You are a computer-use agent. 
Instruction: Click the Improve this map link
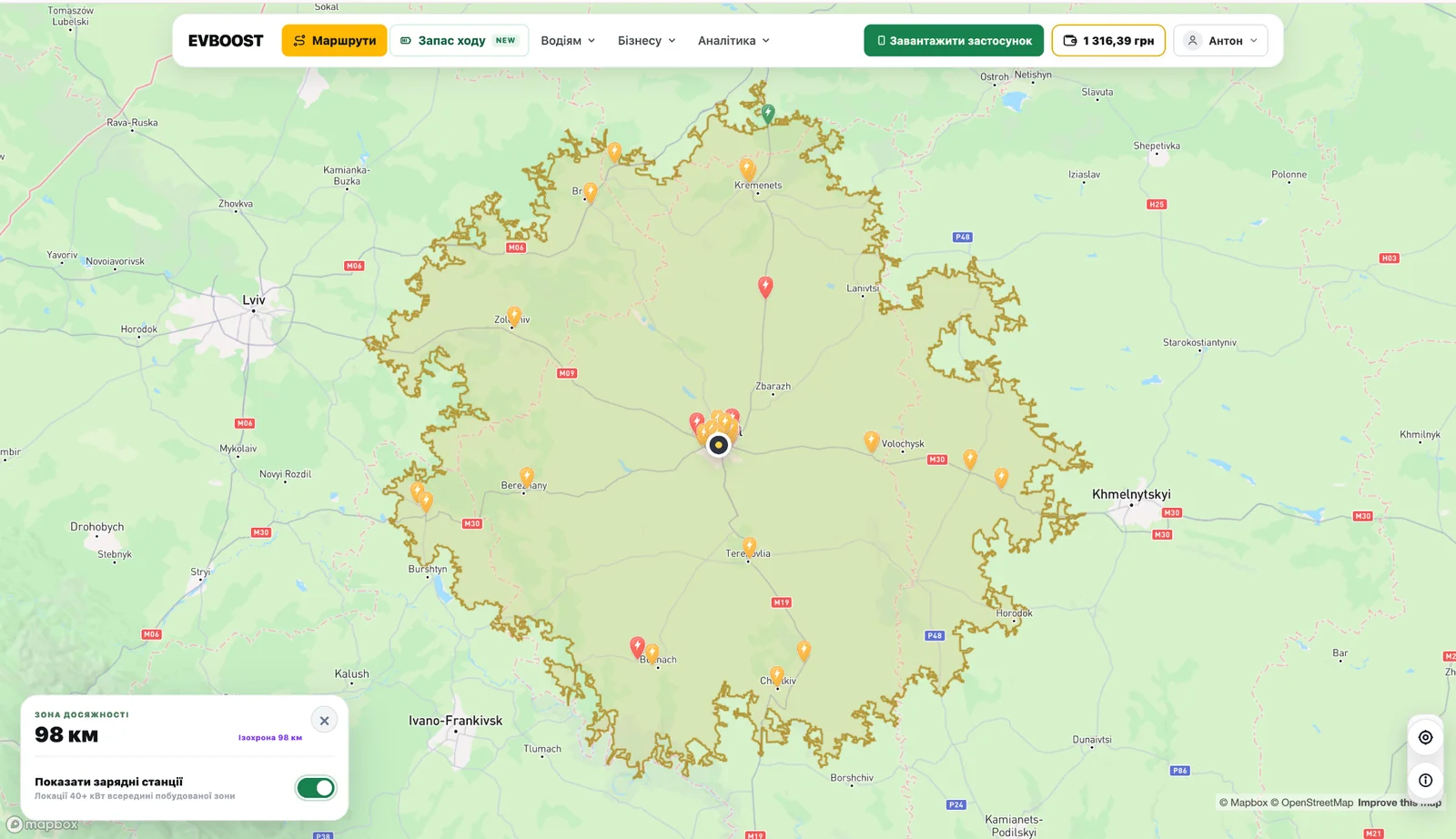tap(1399, 803)
